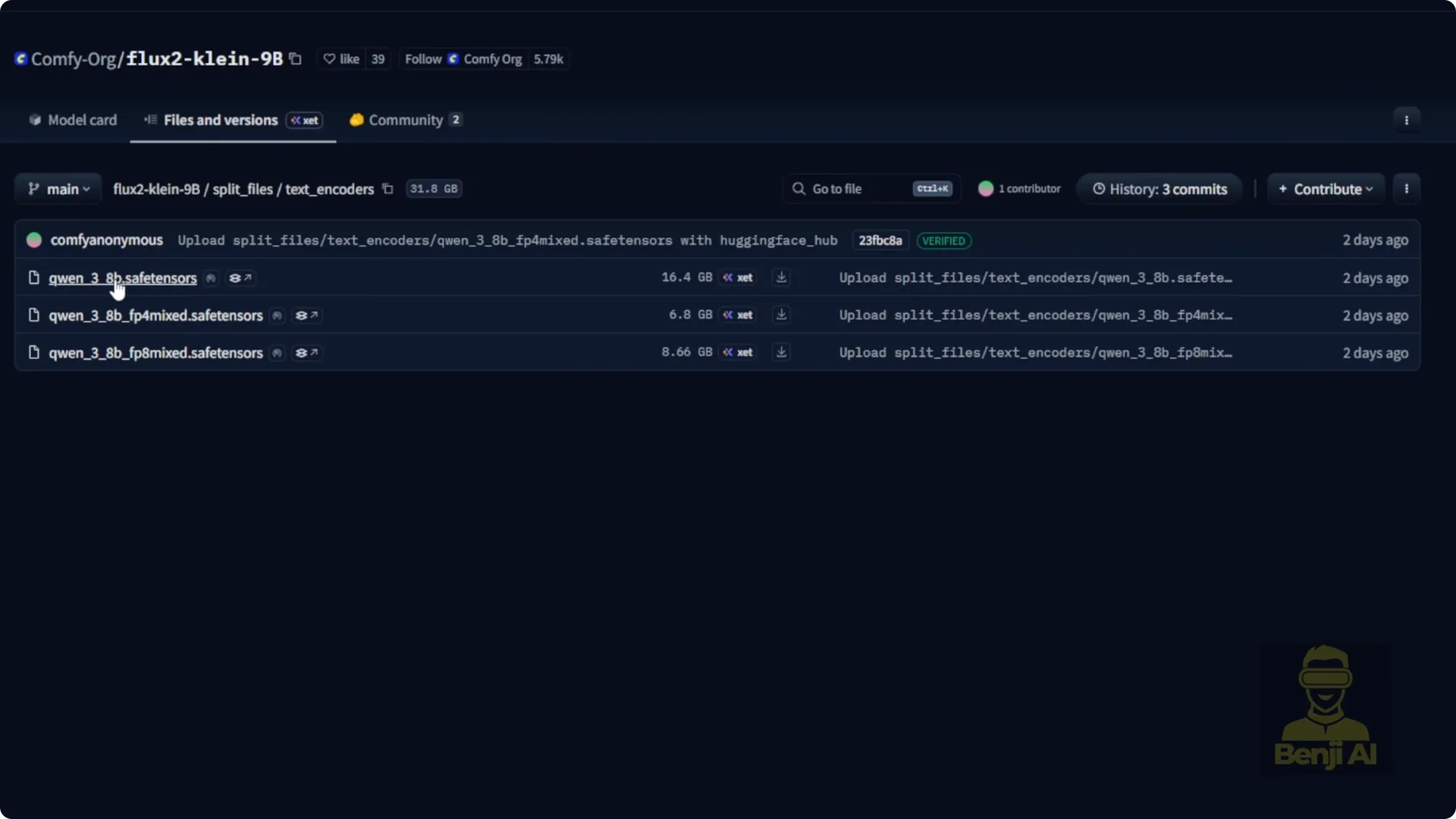This screenshot has height=819, width=1456.
Task: Download the qwen_3_8b_fp8mixed.safetensors file
Action: (781, 353)
